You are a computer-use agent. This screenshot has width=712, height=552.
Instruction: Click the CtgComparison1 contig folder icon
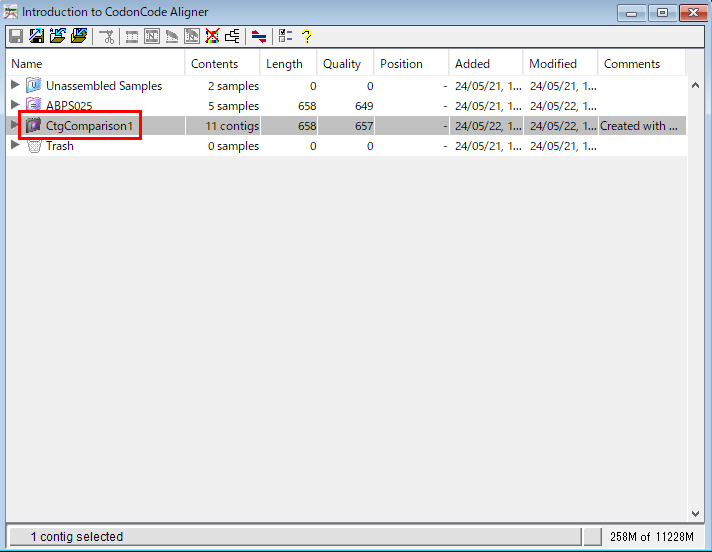click(34, 126)
